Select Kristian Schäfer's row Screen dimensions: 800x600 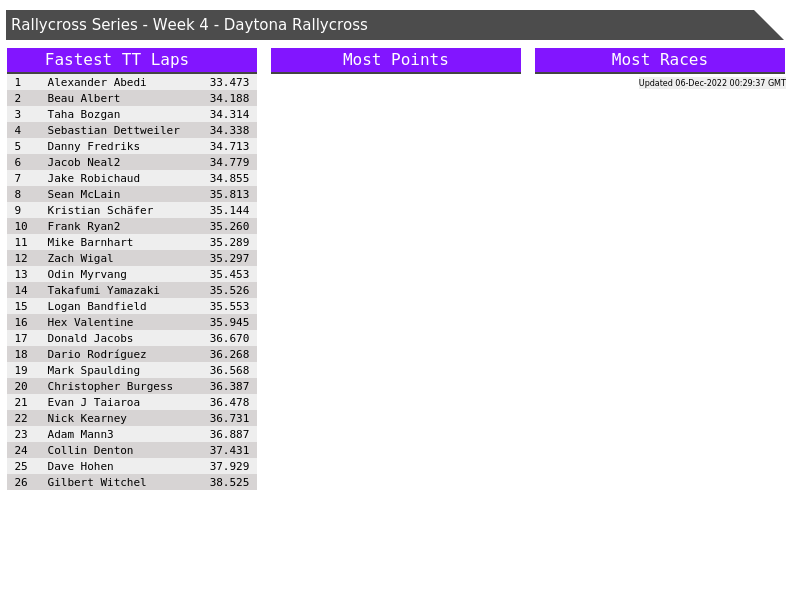(100, 210)
